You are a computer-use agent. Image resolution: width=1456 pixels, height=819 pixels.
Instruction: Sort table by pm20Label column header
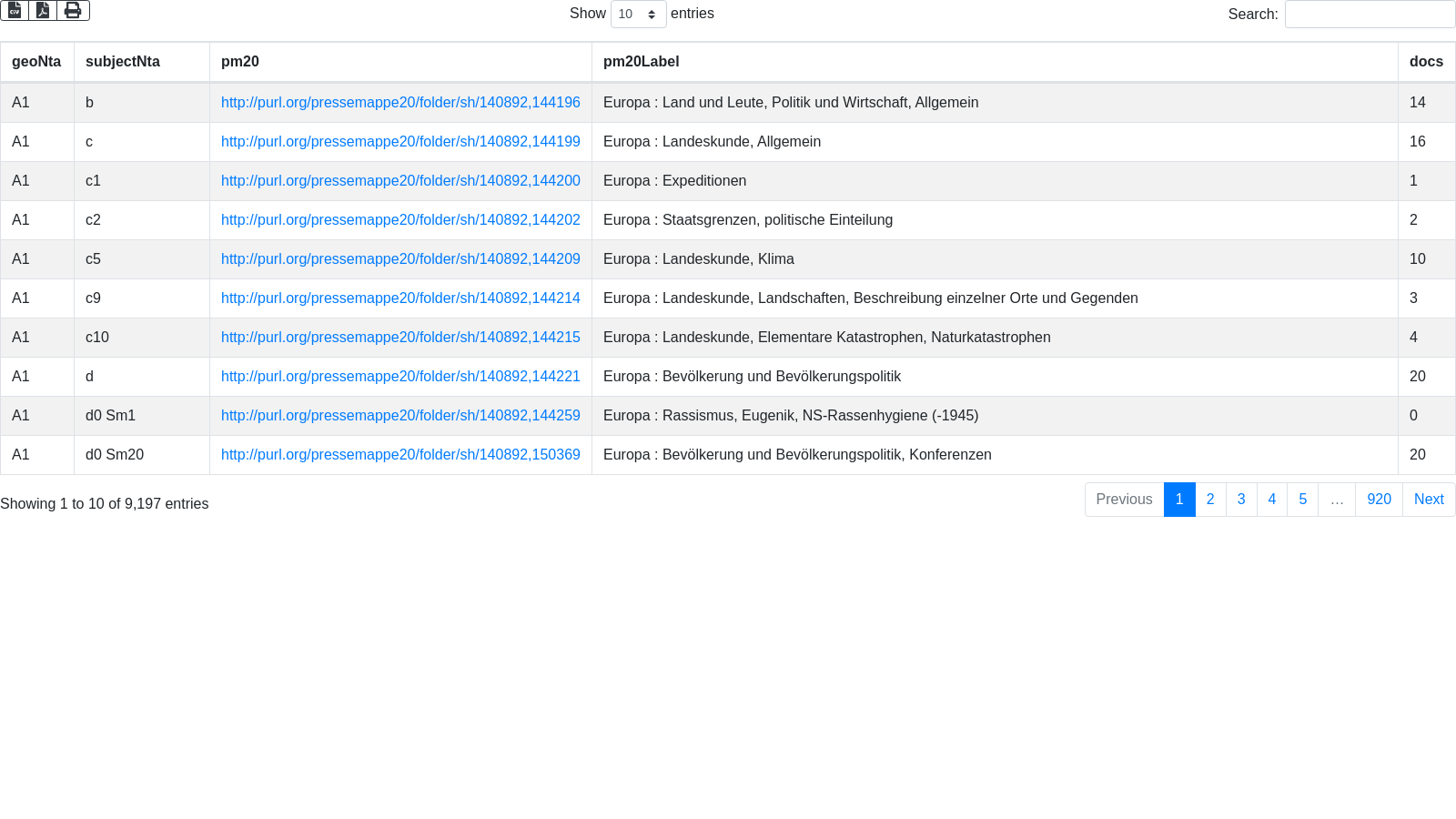641,62
